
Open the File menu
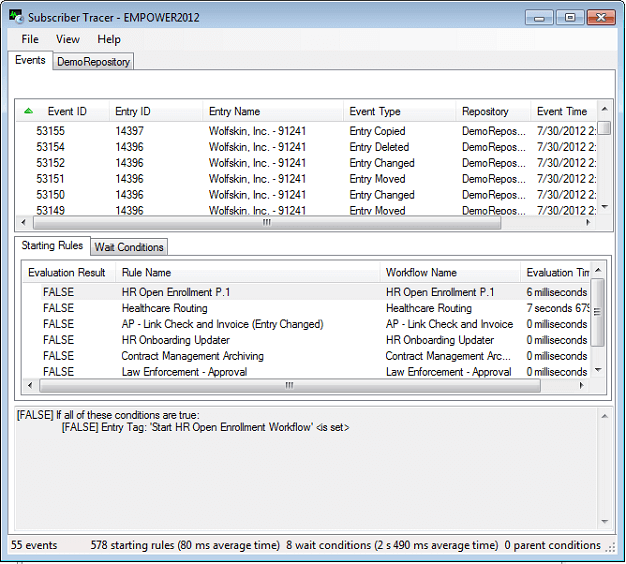tap(30, 39)
